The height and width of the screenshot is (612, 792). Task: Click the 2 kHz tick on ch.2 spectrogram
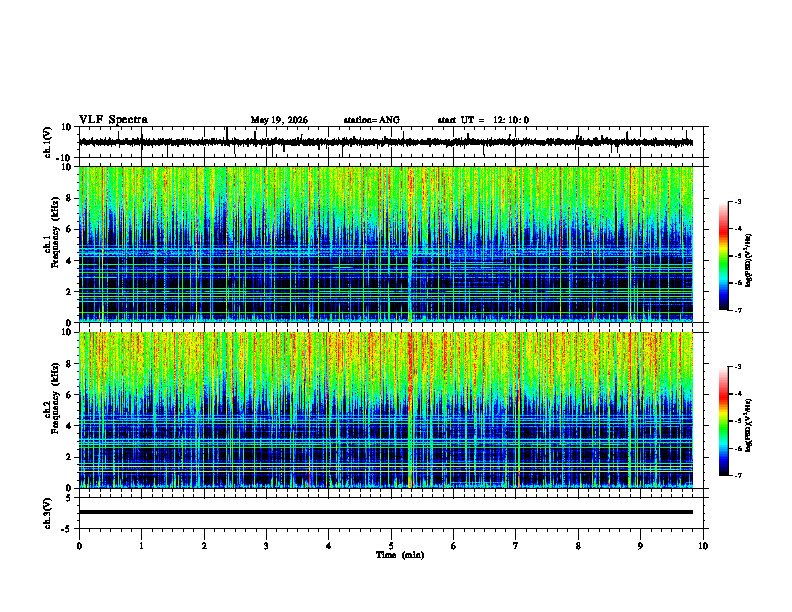coord(70,457)
